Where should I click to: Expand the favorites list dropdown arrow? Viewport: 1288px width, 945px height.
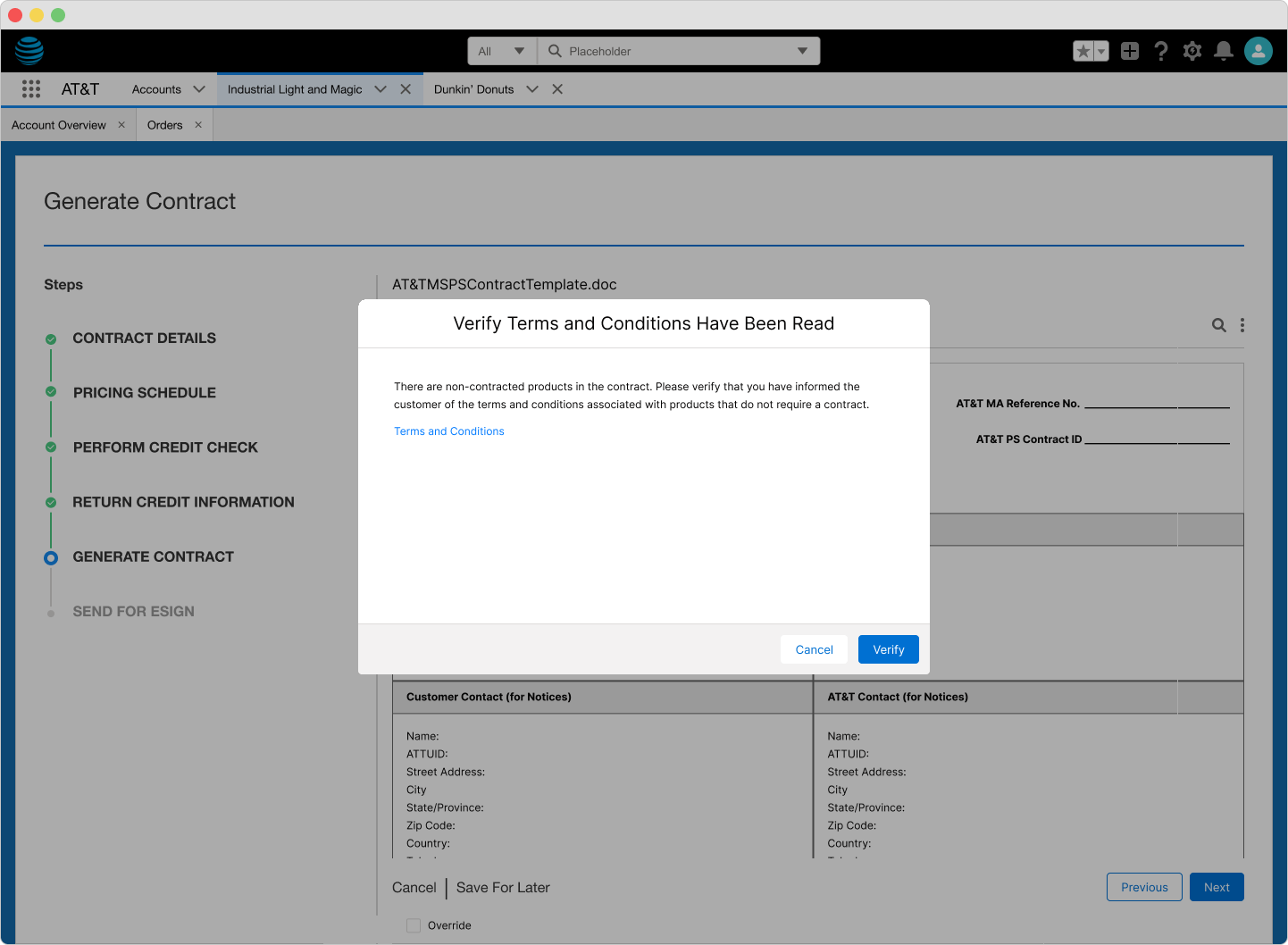click(x=1101, y=51)
